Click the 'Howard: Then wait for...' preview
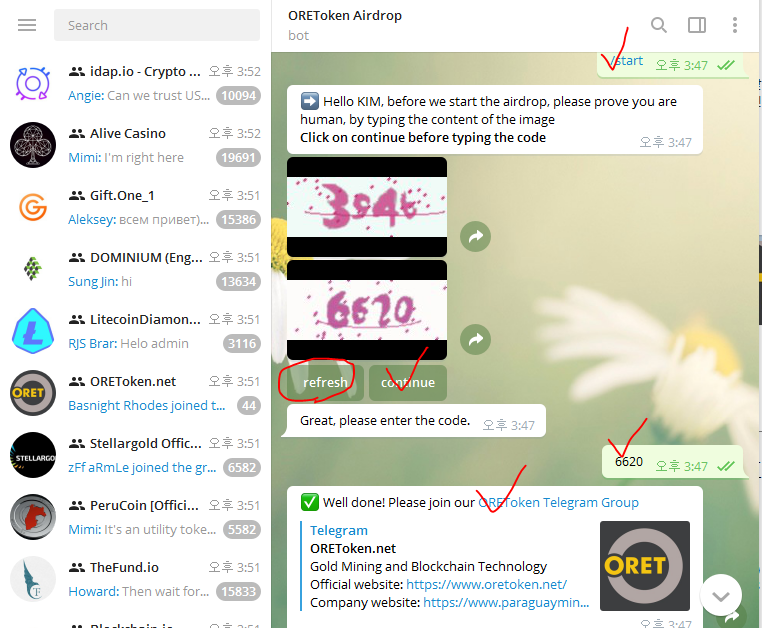762x628 pixels. click(x=139, y=592)
